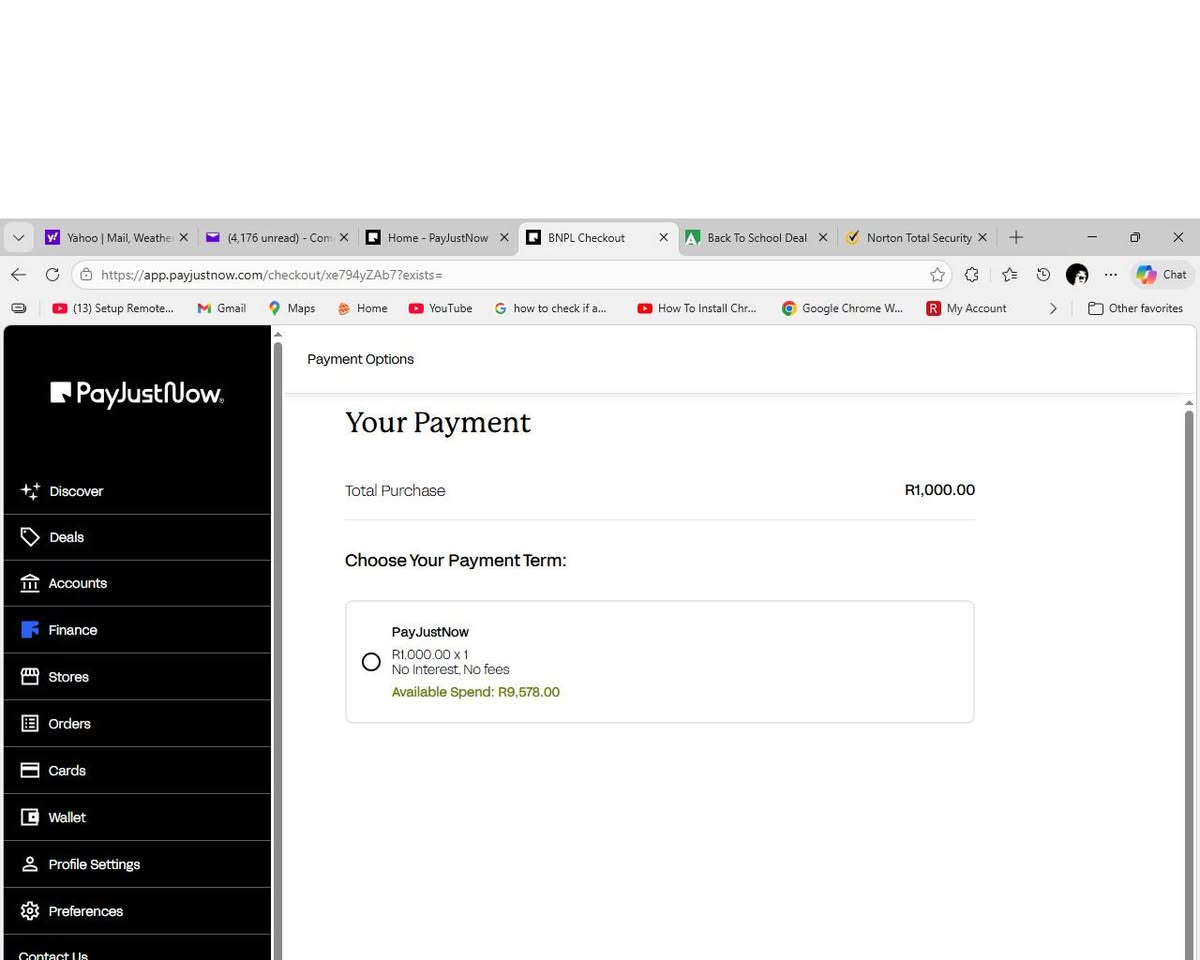Viewport: 1200px width, 960px height.
Task: Open a new browser tab
Action: [x=1016, y=237]
